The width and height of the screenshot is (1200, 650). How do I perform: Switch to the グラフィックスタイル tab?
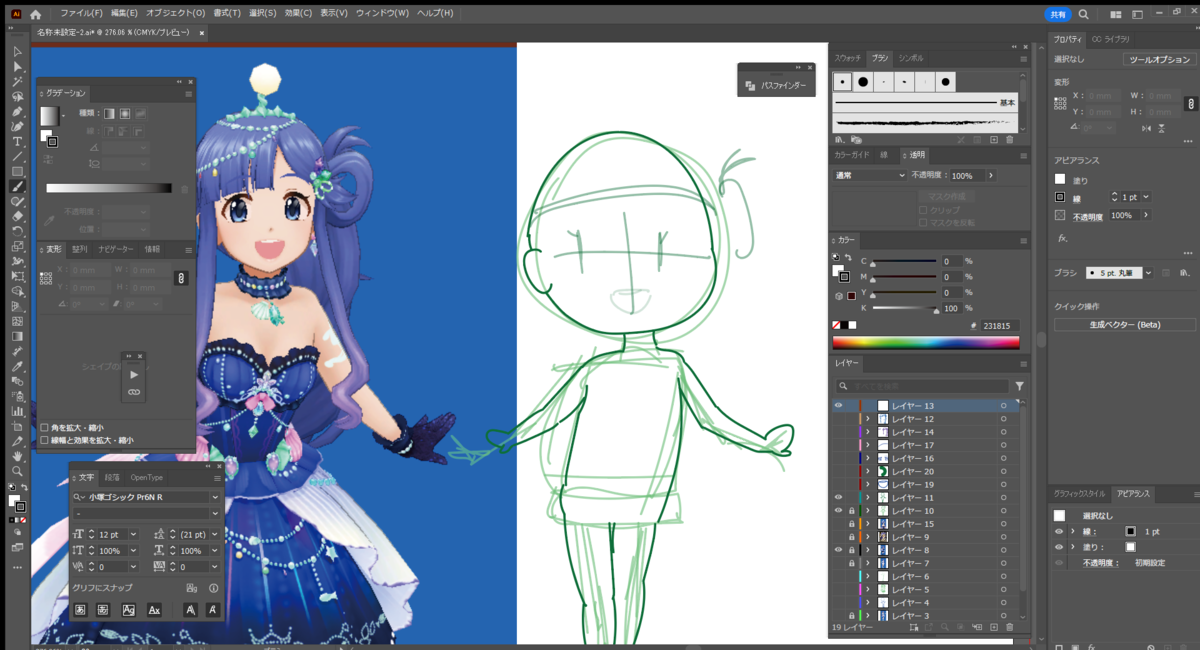pyautogui.click(x=1080, y=494)
